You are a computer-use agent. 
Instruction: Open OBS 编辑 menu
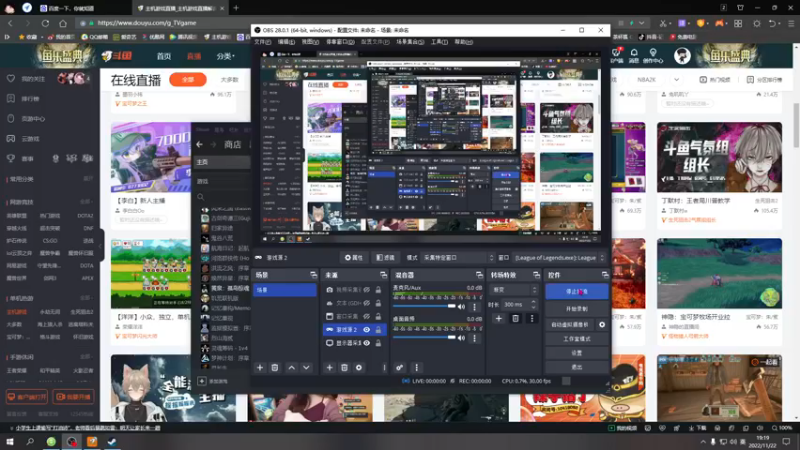(x=286, y=42)
